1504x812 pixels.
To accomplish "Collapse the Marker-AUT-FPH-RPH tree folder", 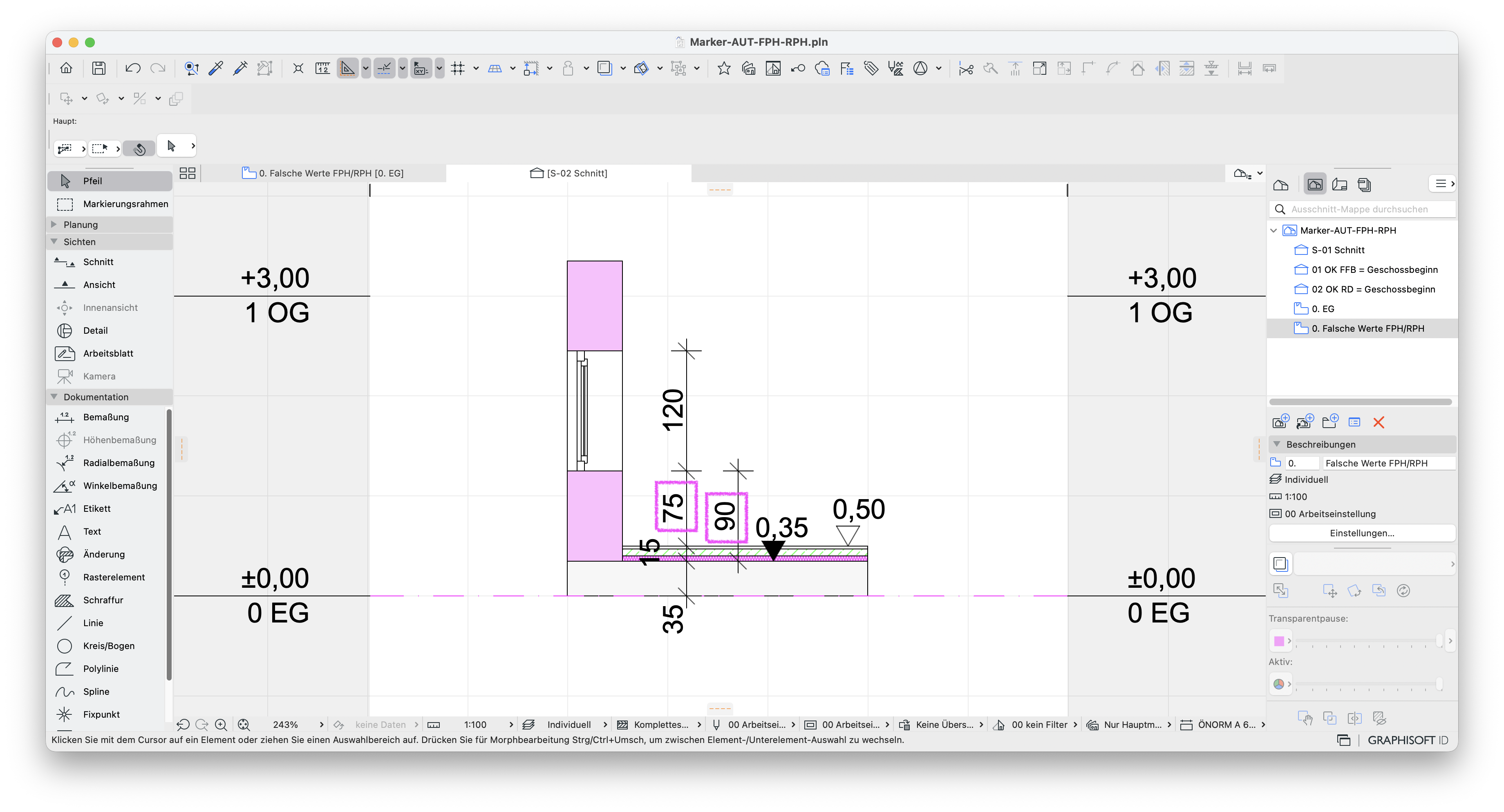I will [1273, 230].
